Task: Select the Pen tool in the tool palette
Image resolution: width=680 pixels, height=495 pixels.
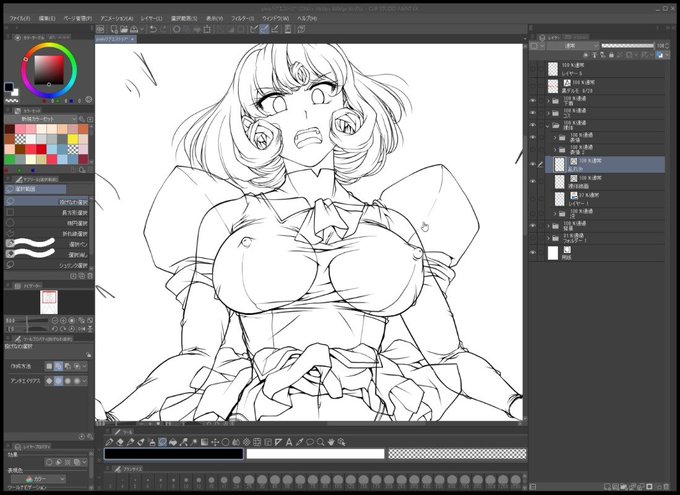Action: pos(109,442)
